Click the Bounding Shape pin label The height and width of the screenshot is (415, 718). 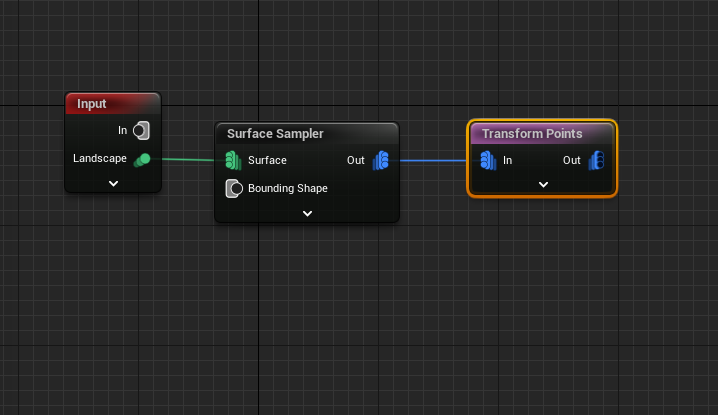coord(288,188)
